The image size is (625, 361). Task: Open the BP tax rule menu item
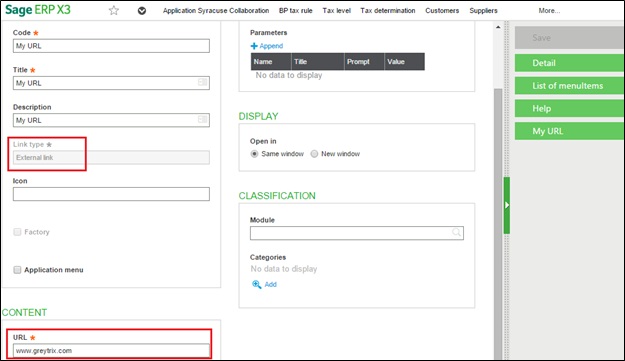pos(295,11)
